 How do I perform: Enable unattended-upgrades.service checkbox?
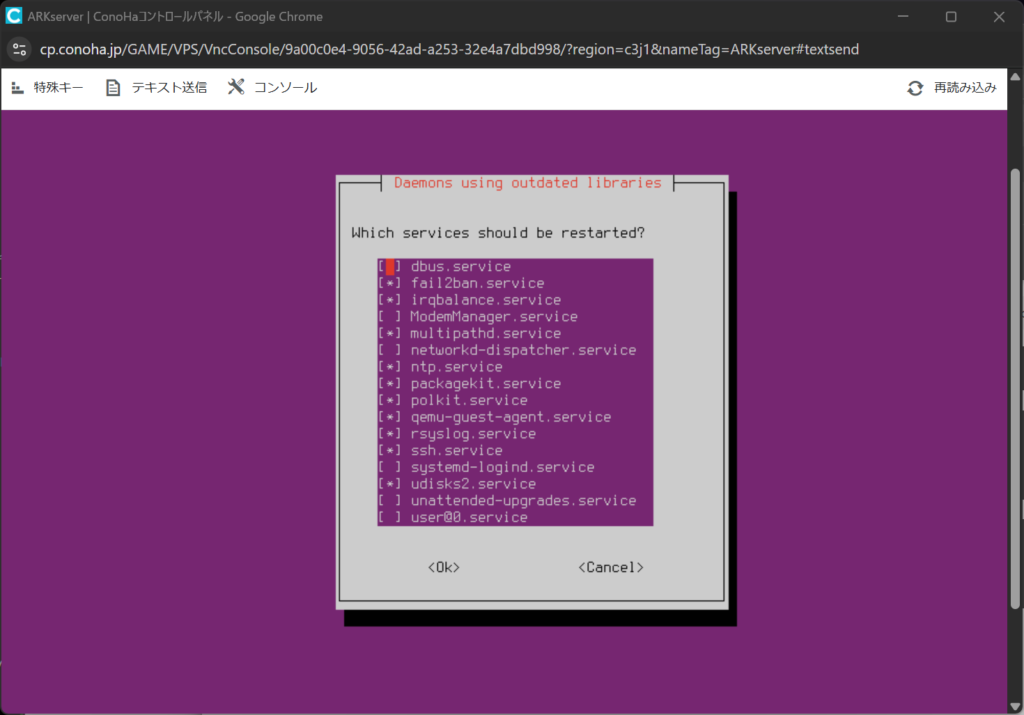(x=390, y=501)
